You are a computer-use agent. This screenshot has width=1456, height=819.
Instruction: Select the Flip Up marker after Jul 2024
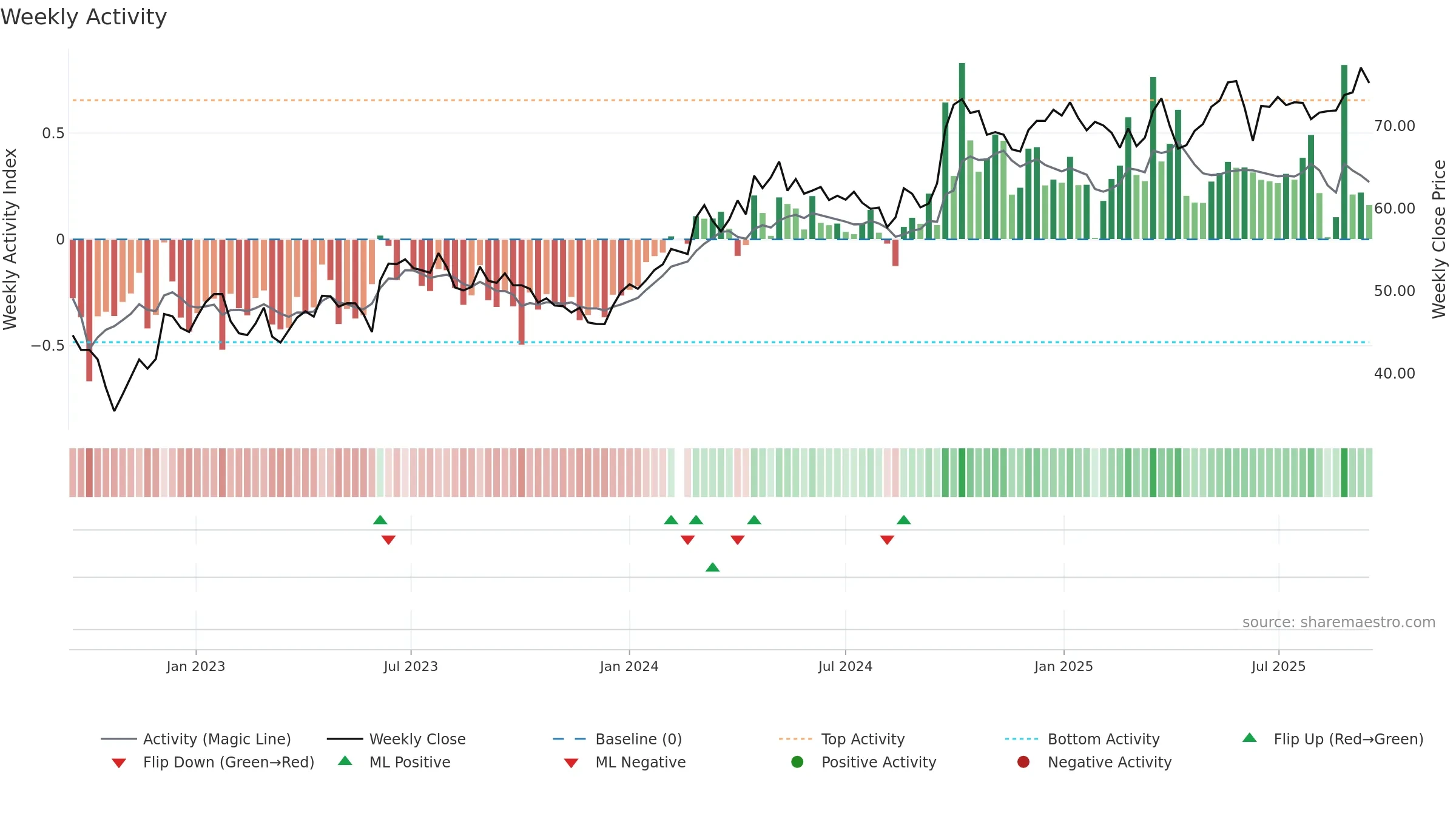tap(904, 520)
